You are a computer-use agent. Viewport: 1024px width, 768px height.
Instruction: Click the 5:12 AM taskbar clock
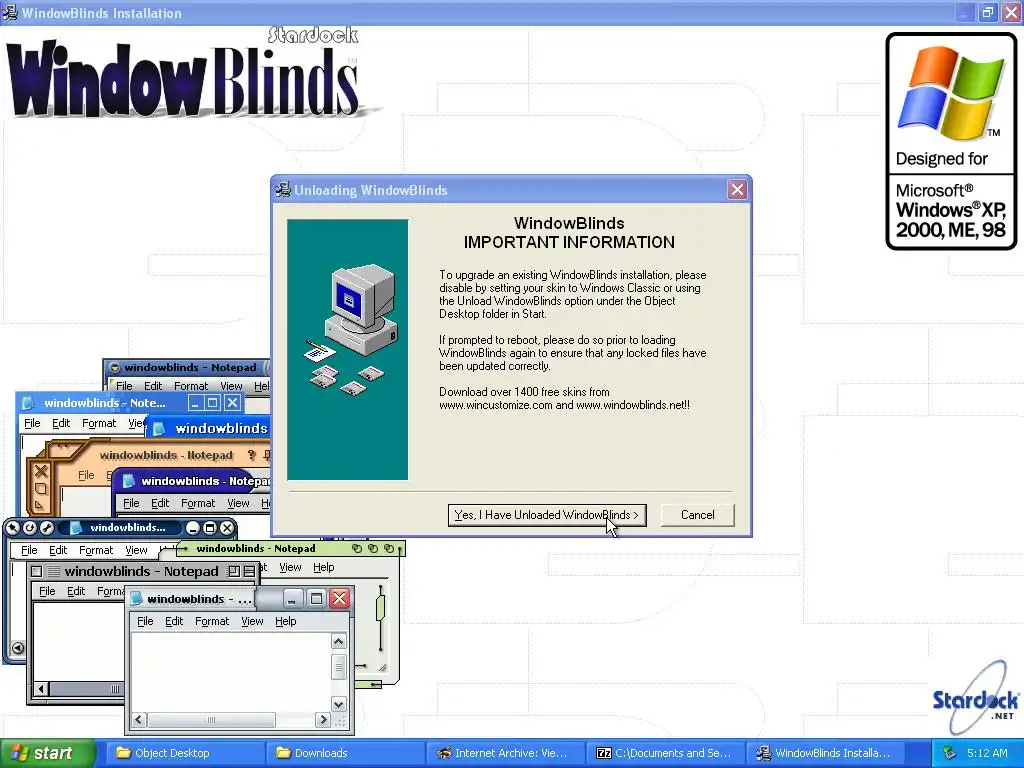(987, 753)
